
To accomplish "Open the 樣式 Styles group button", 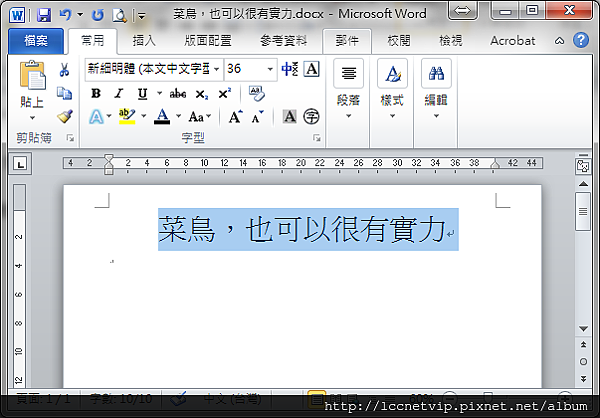I will pyautogui.click(x=392, y=90).
